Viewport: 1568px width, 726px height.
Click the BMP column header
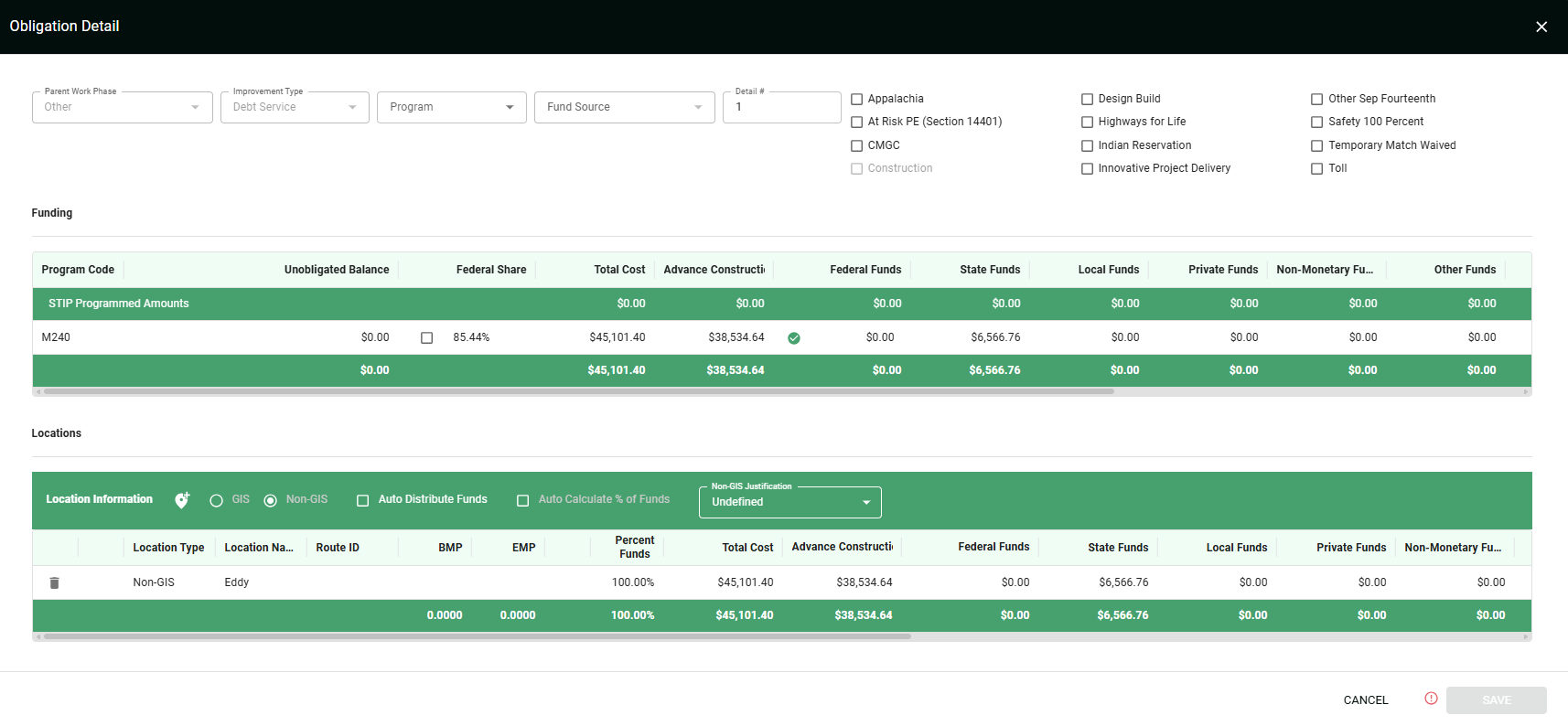(x=450, y=548)
